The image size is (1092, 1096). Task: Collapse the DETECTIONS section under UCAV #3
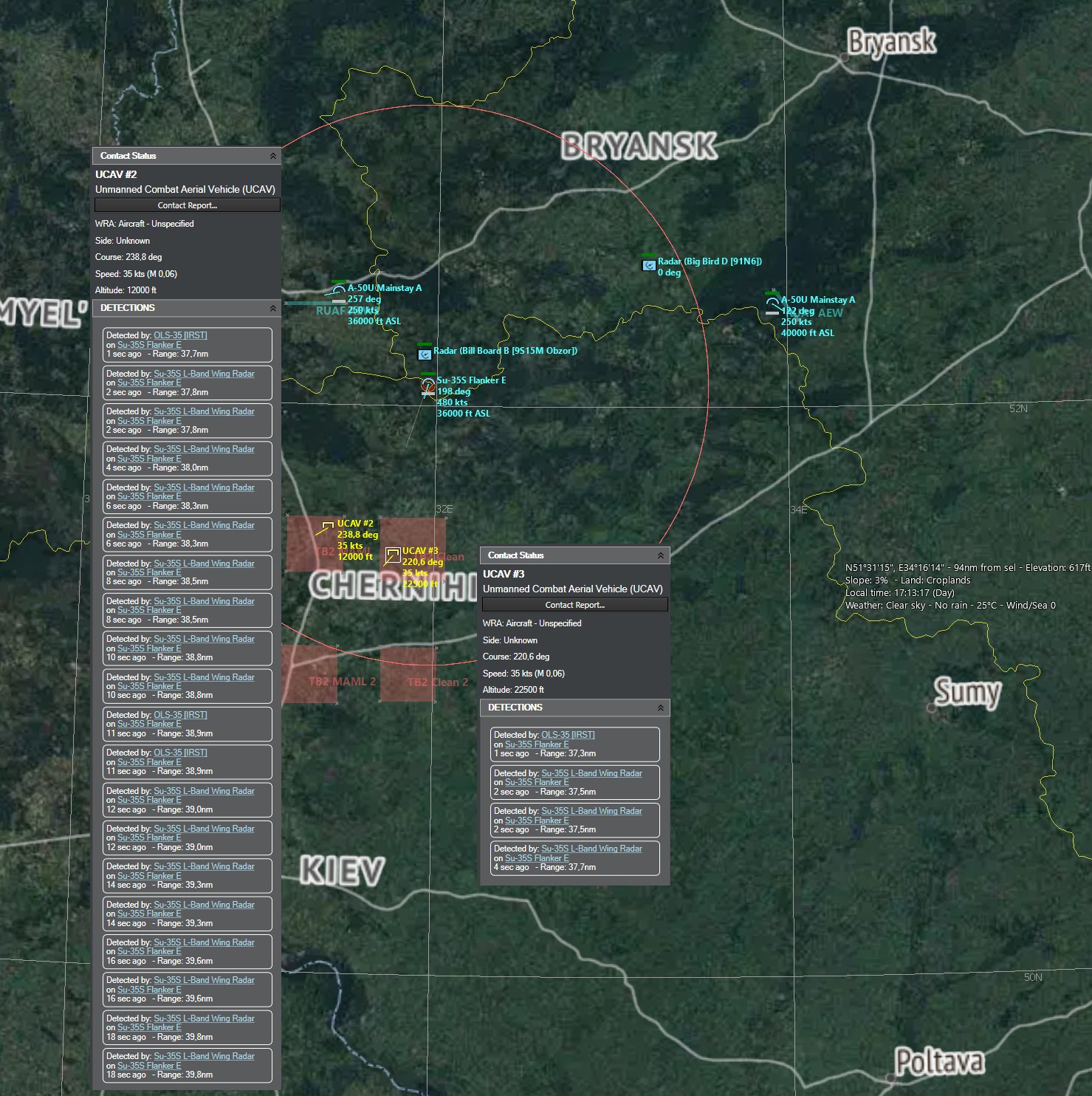pyautogui.click(x=660, y=708)
